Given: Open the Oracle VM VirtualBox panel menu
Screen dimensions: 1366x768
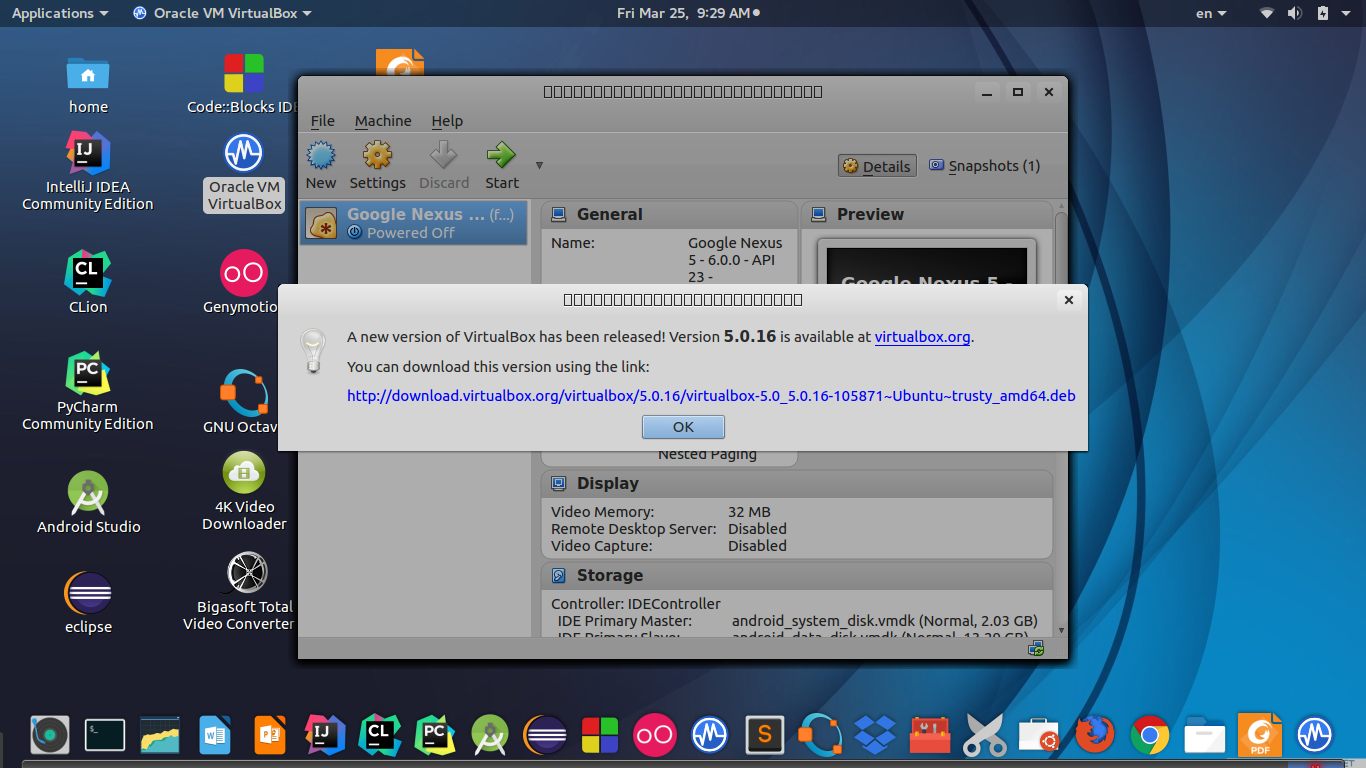Looking at the screenshot, I should click(x=222, y=13).
